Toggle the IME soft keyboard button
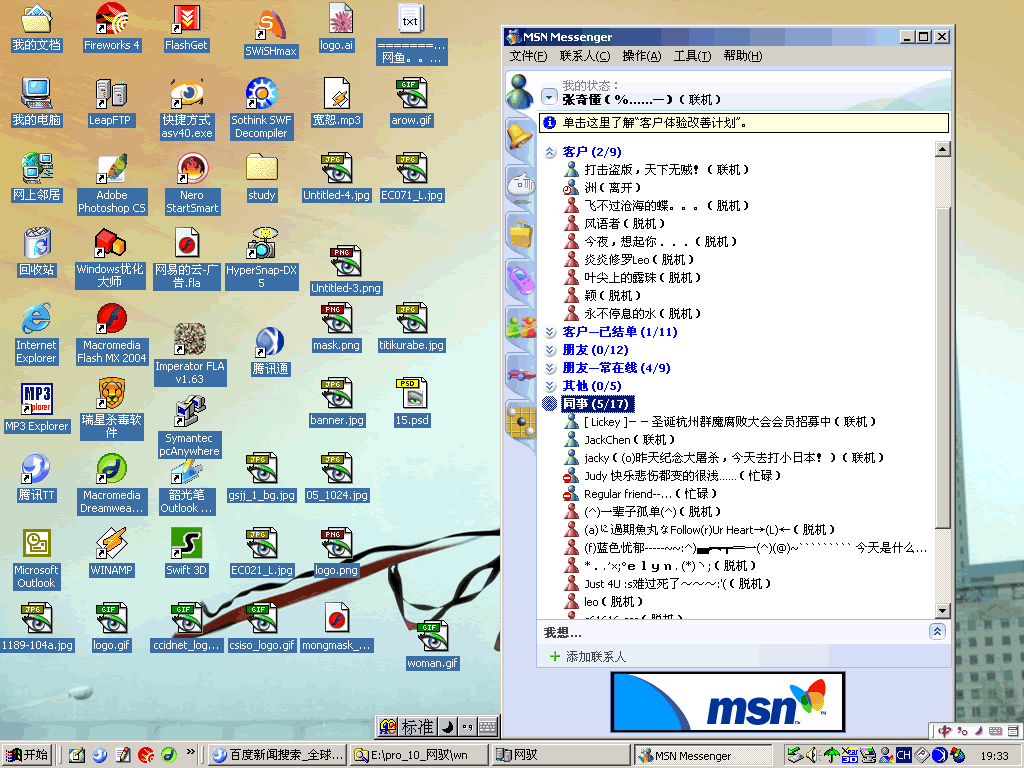The image size is (1024, 768). tap(487, 726)
